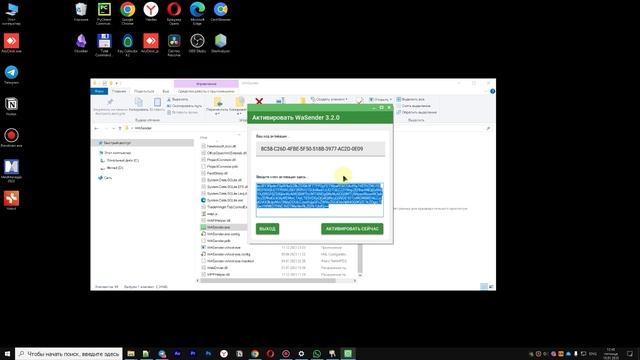
Task: Select WebDriver.dll file row
Action: (215, 268)
